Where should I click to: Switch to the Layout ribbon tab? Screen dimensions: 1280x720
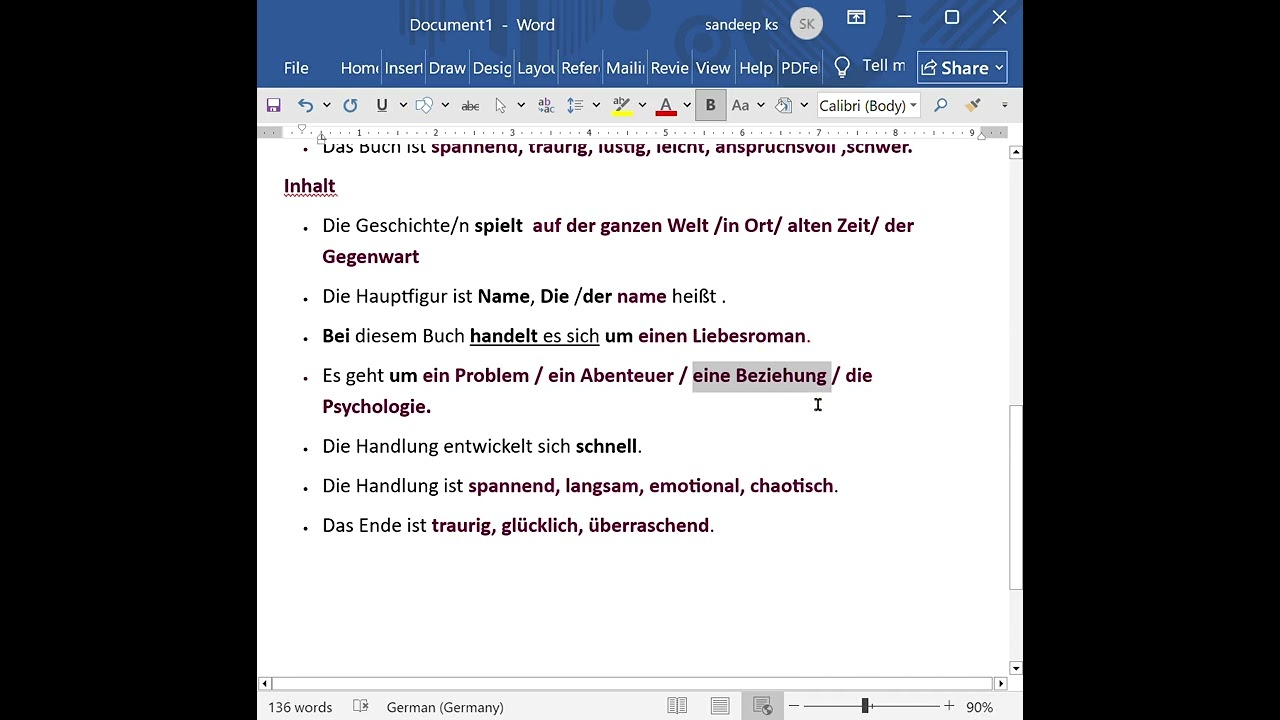[536, 68]
